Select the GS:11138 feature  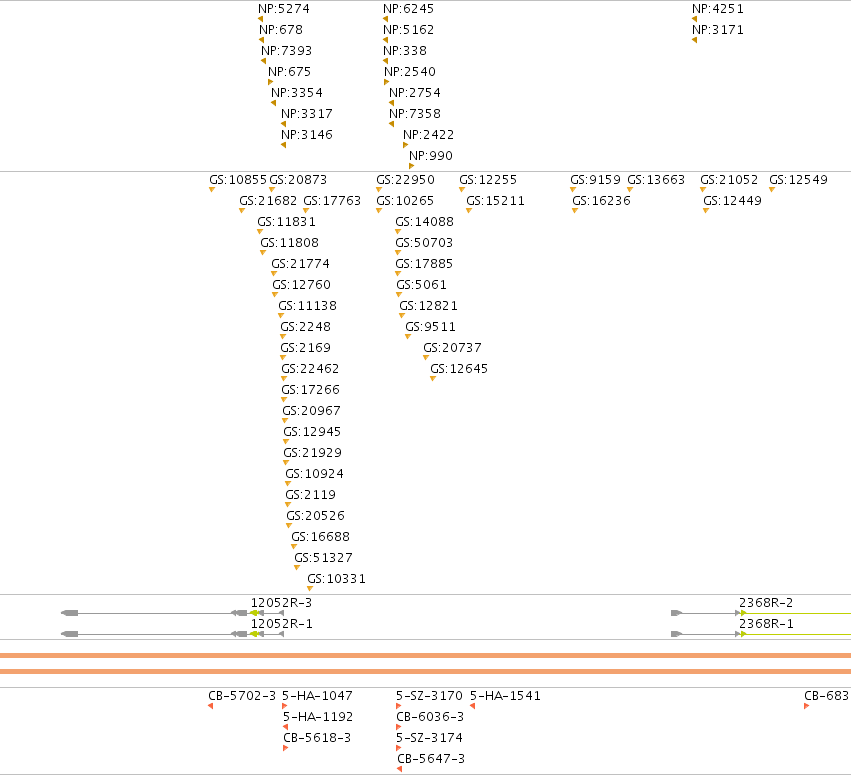(x=308, y=306)
